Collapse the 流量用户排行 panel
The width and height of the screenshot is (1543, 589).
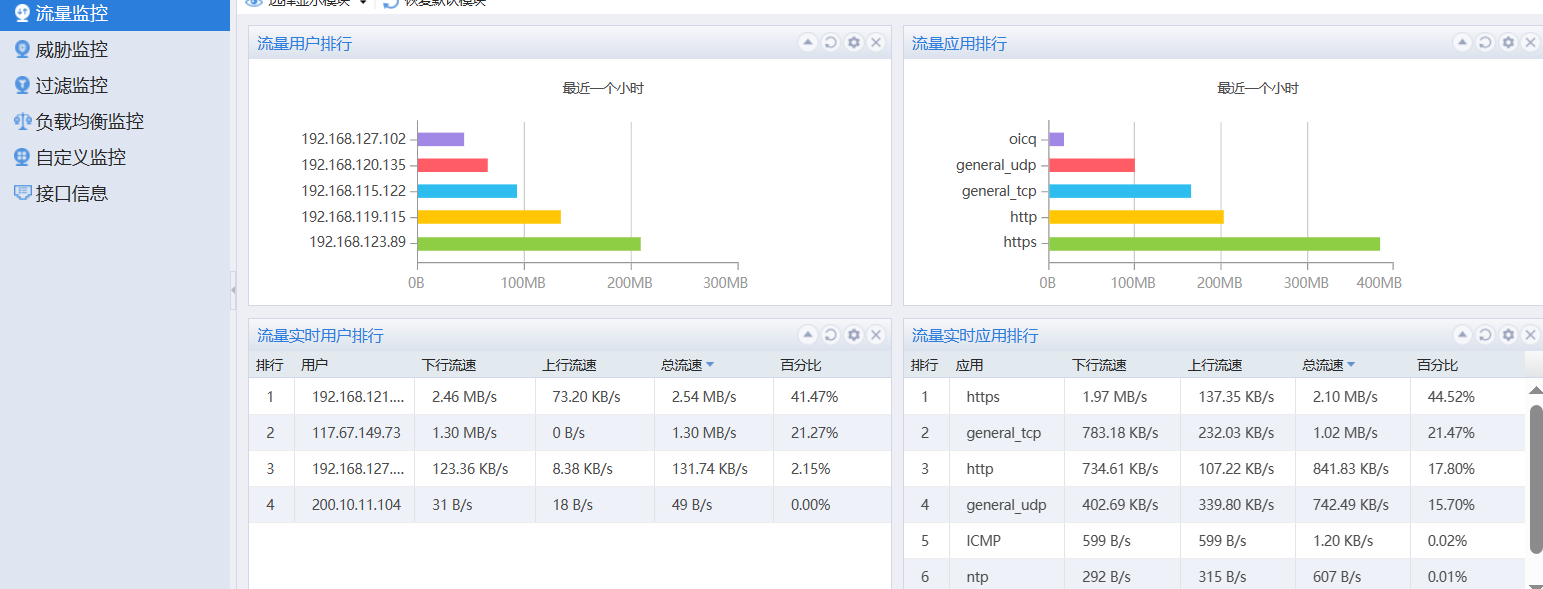click(807, 42)
